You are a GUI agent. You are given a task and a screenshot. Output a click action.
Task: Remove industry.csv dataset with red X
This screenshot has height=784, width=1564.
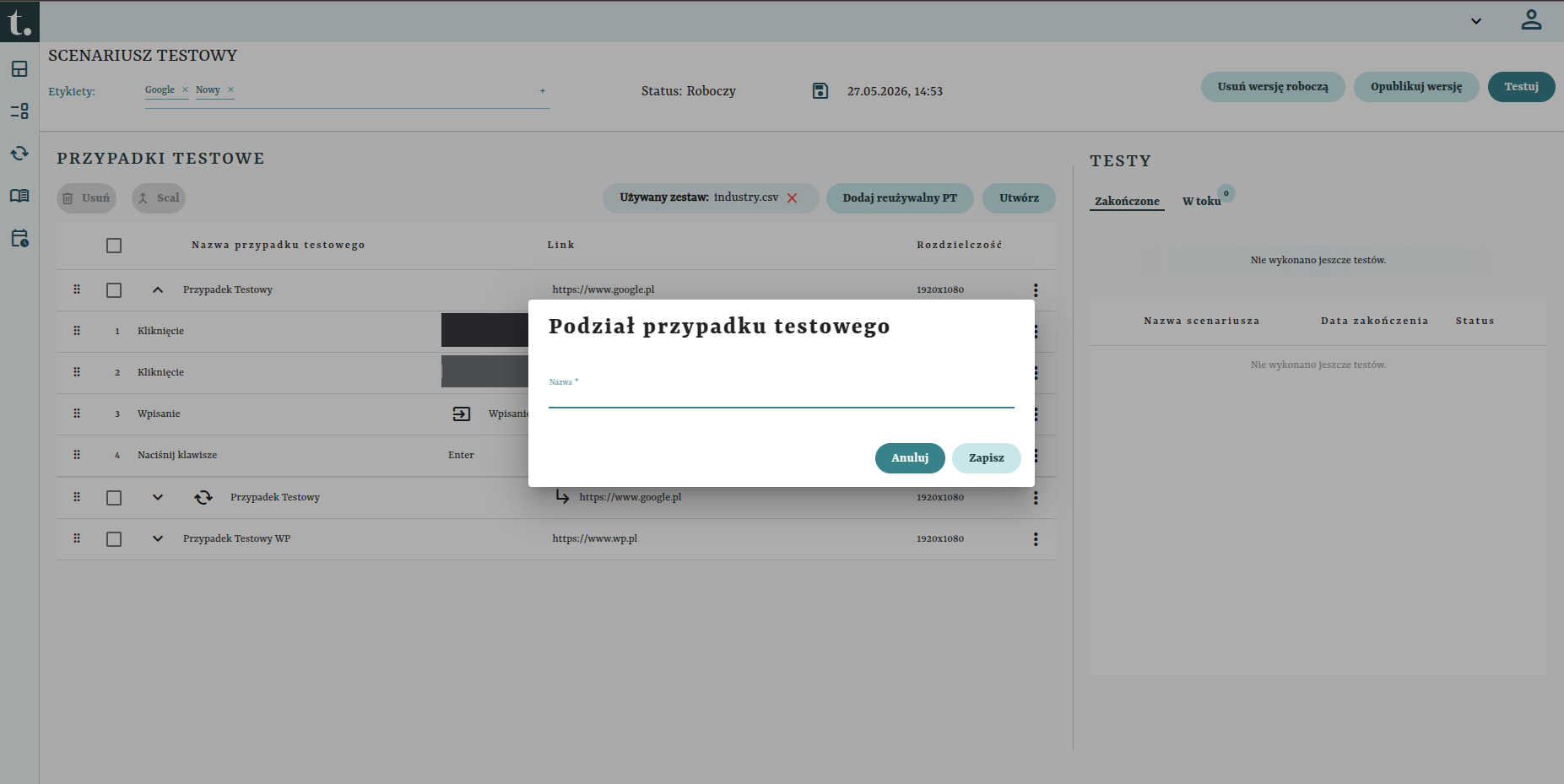click(792, 198)
